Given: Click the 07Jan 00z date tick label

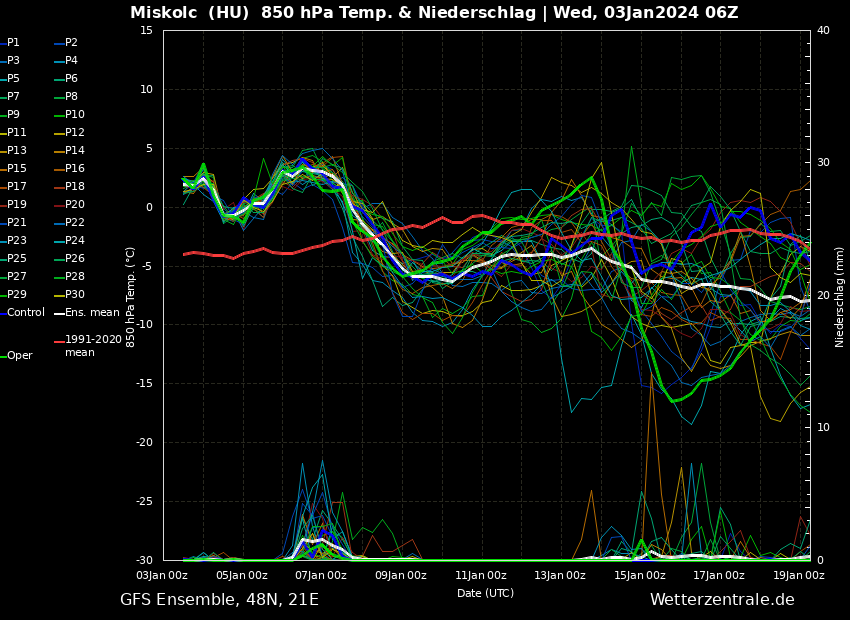Looking at the screenshot, I should point(322,575).
